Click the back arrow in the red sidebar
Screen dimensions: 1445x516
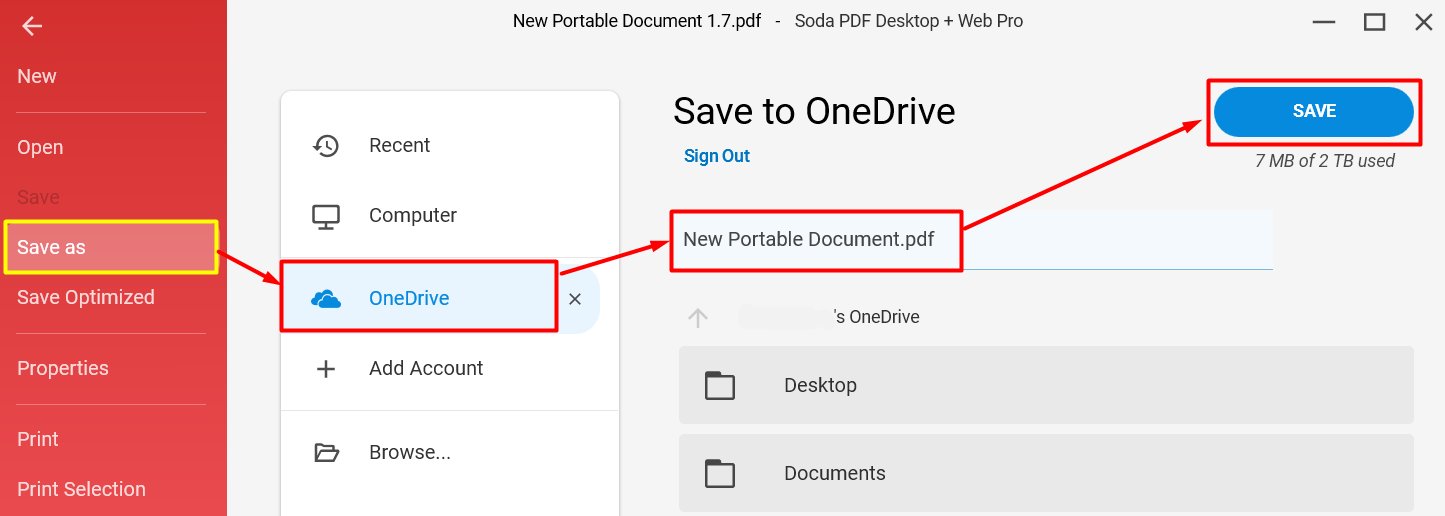click(32, 26)
